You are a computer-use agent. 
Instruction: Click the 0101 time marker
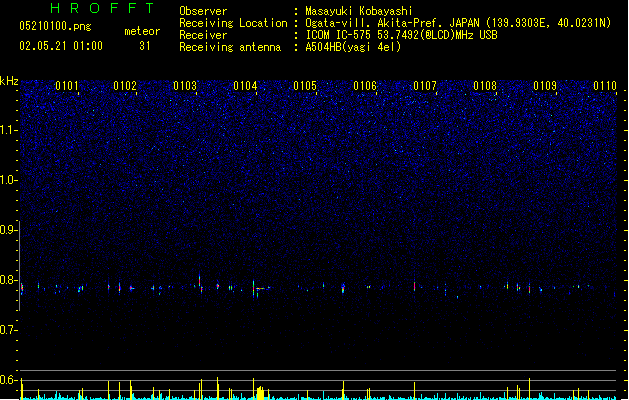click(x=67, y=86)
